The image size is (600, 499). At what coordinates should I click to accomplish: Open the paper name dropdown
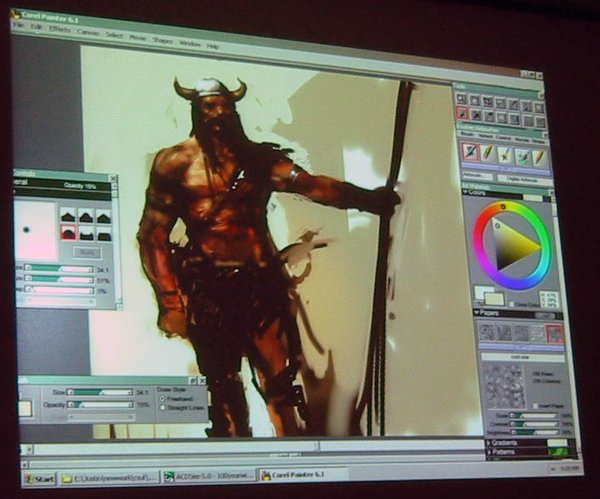coord(522,357)
